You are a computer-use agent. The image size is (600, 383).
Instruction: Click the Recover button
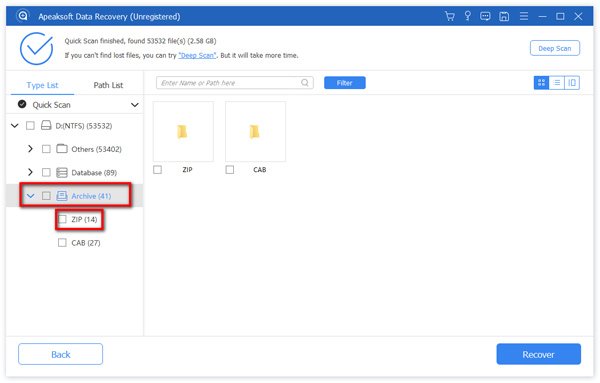click(538, 354)
